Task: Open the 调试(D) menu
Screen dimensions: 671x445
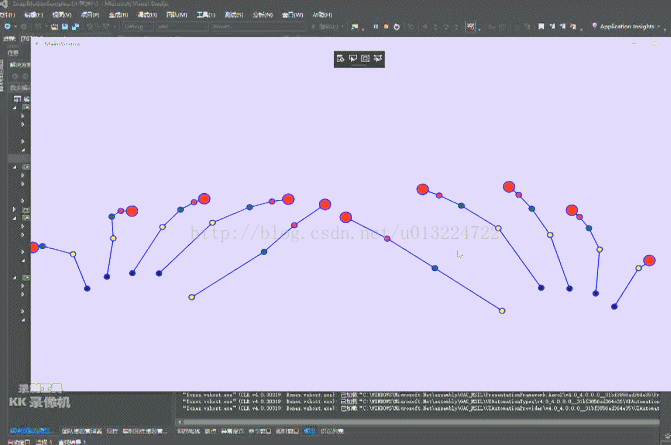Action: tap(147, 15)
